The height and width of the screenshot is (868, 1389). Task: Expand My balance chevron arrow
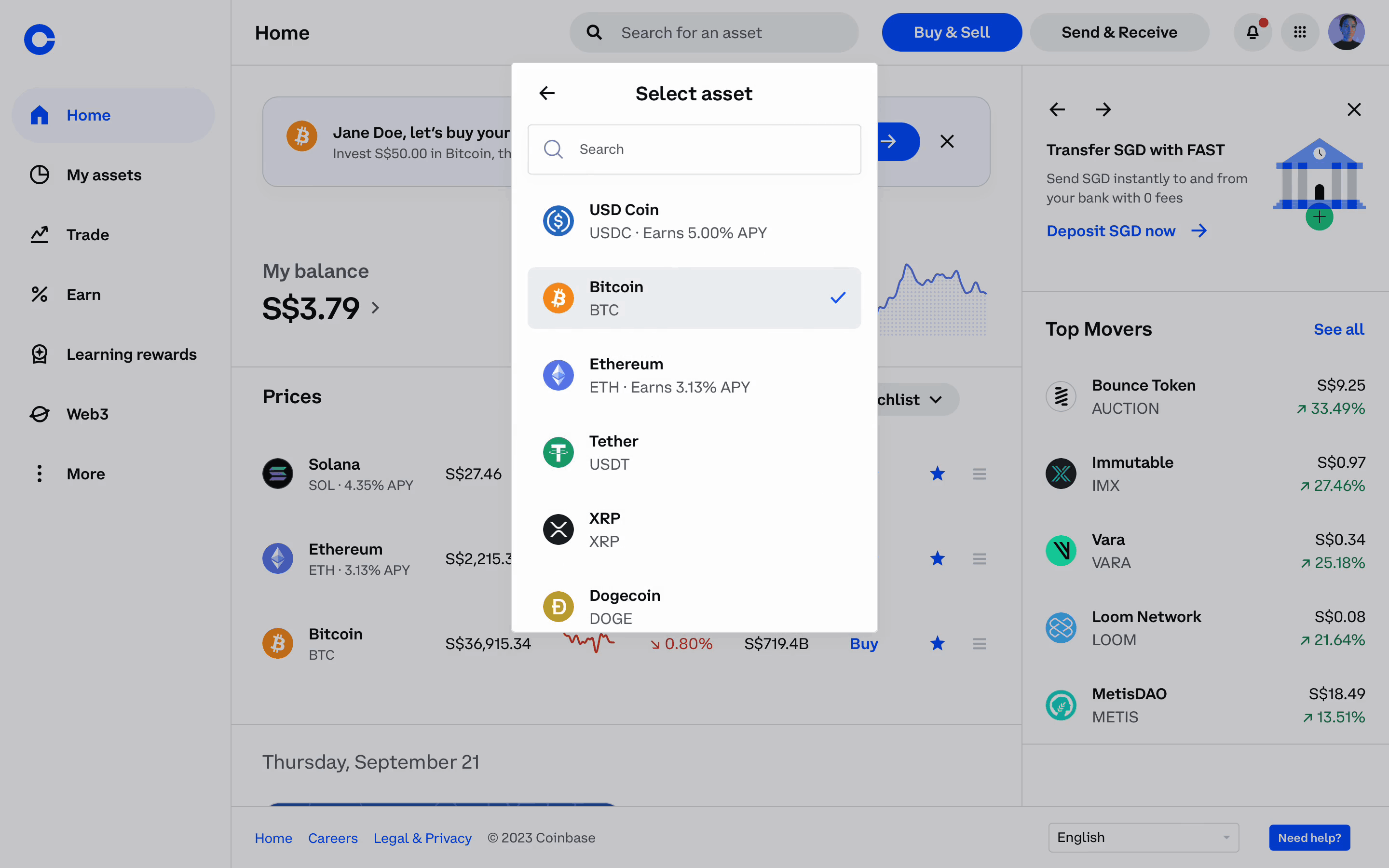point(375,308)
